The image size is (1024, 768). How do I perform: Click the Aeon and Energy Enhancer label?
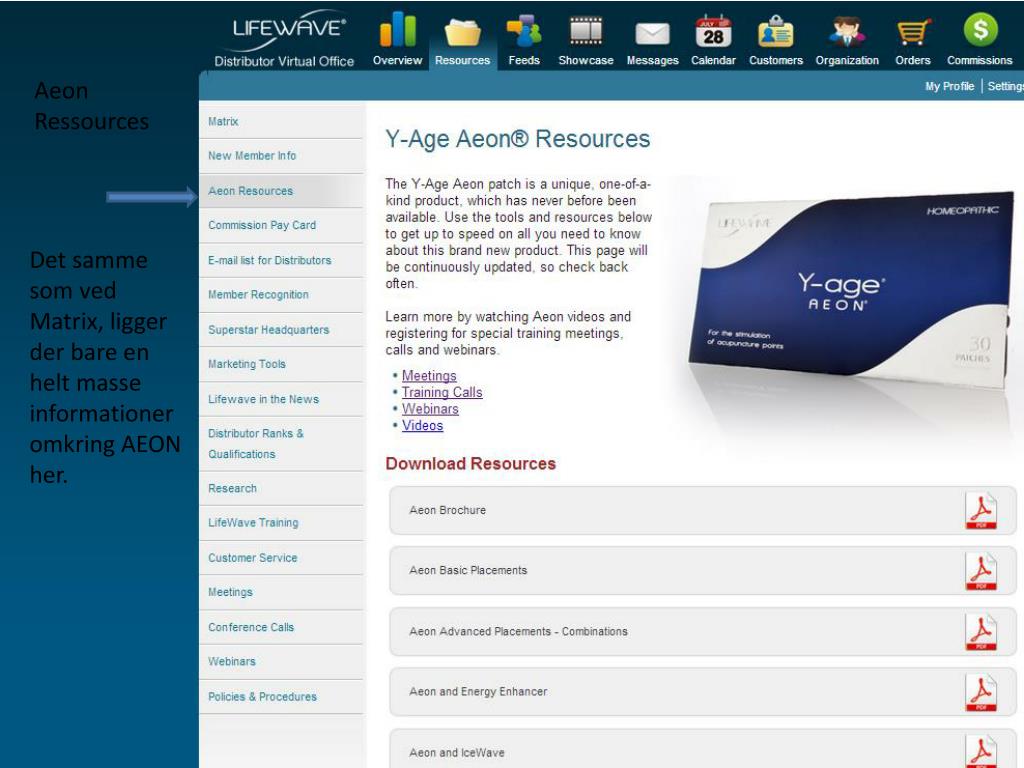[x=479, y=692]
